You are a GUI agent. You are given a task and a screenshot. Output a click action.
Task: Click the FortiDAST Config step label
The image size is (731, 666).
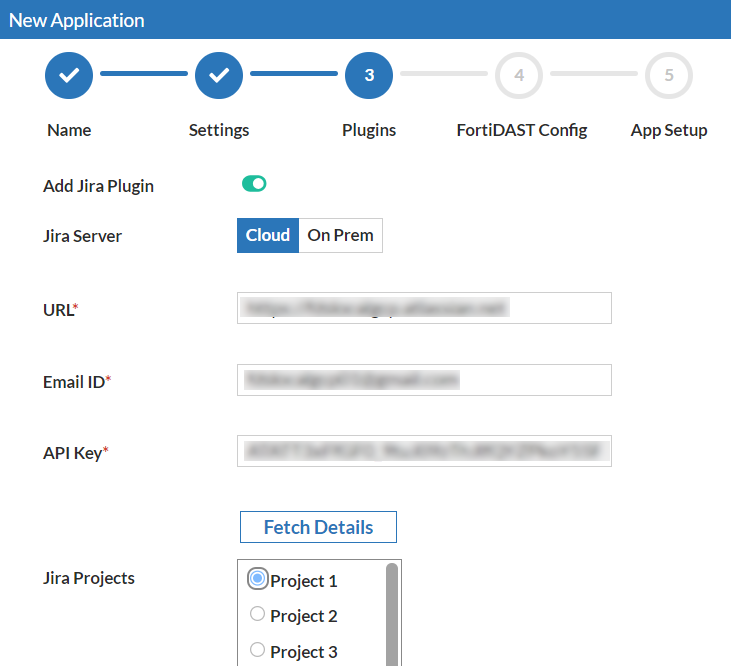click(522, 130)
